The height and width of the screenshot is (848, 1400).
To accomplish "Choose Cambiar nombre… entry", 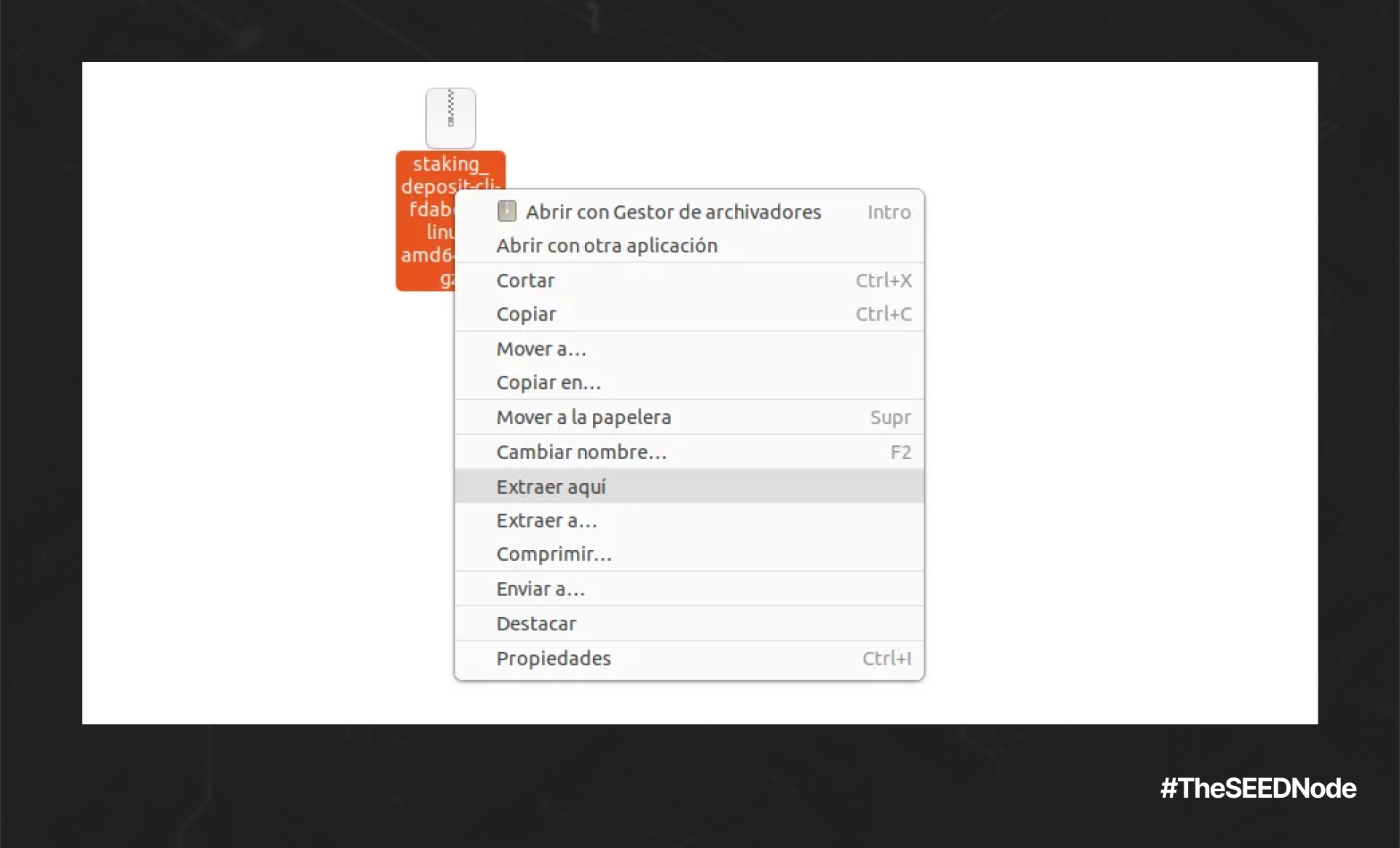I will tap(581, 452).
